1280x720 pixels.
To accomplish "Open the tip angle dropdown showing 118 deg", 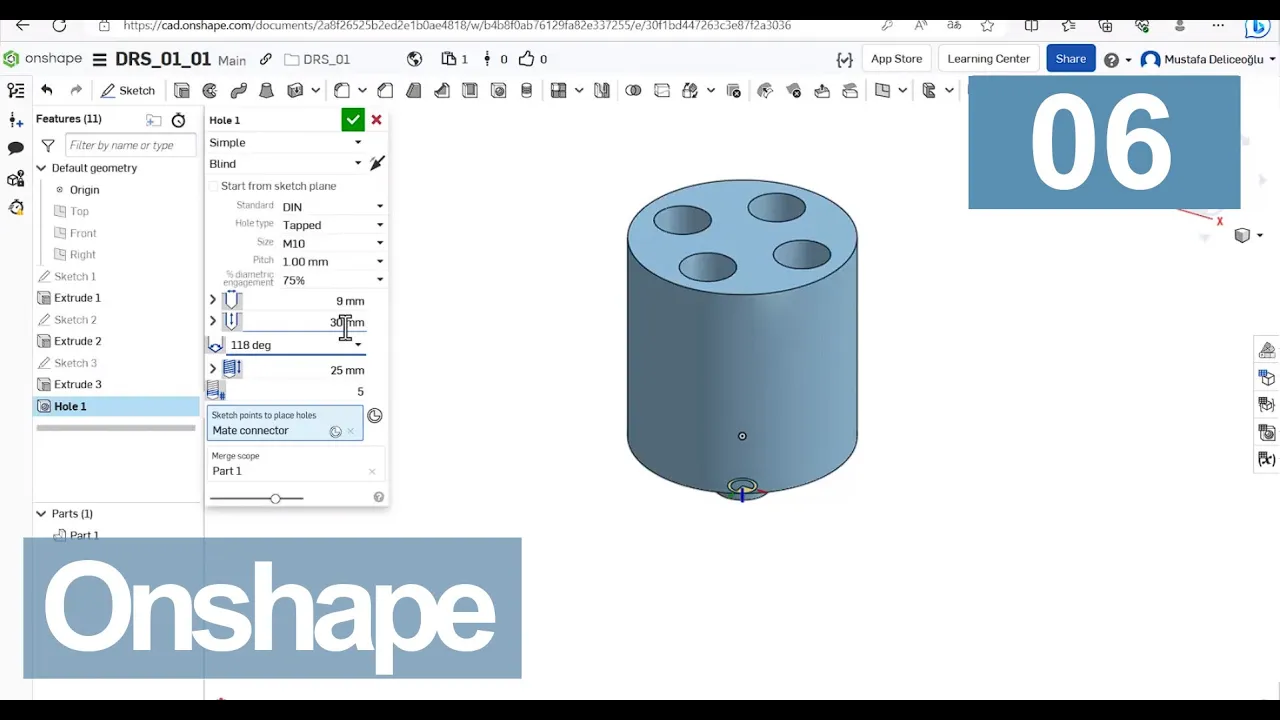I will coord(295,345).
